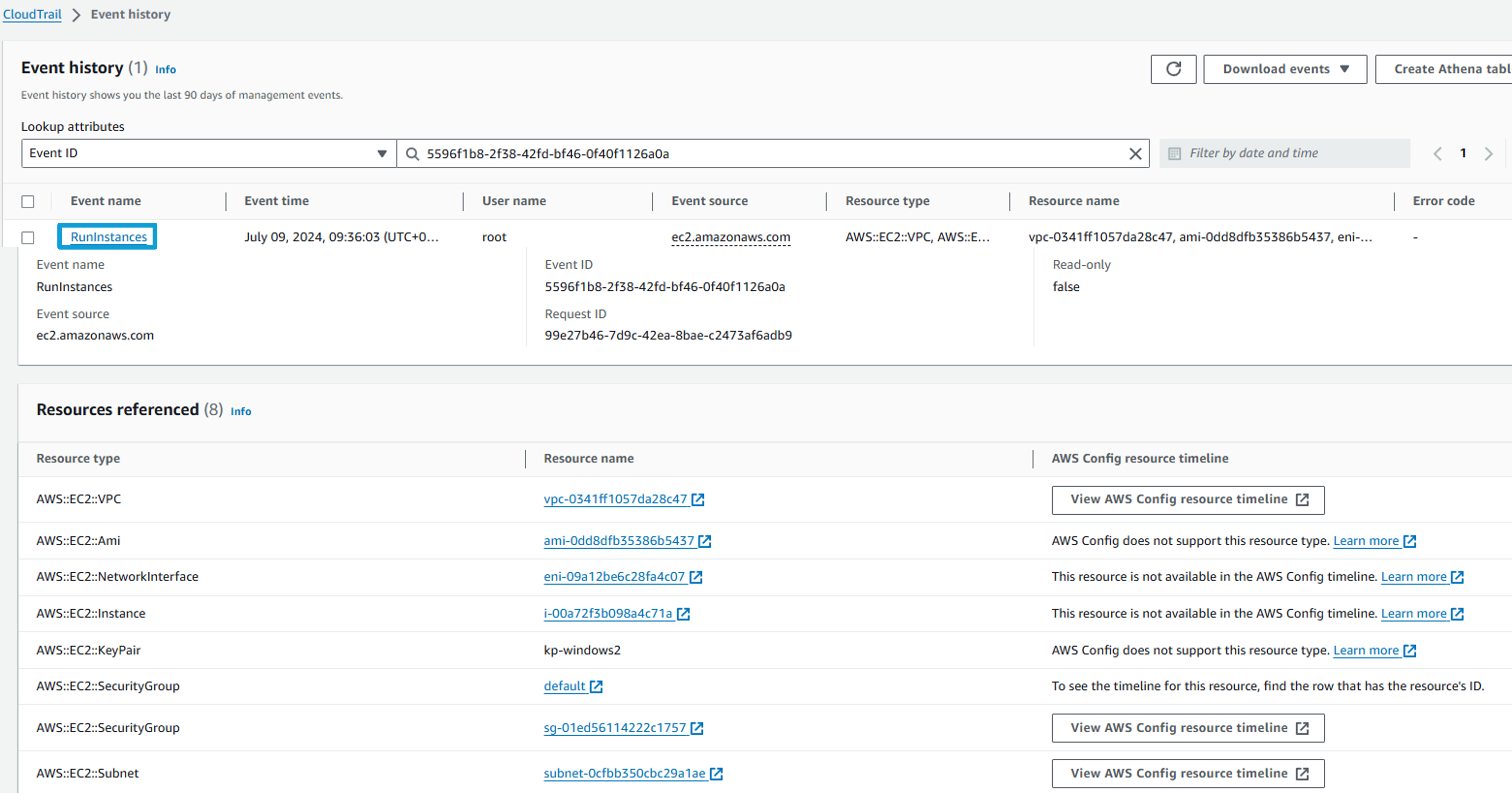Open eni-09a12be6c28fa4c07 resource link

[x=614, y=576]
